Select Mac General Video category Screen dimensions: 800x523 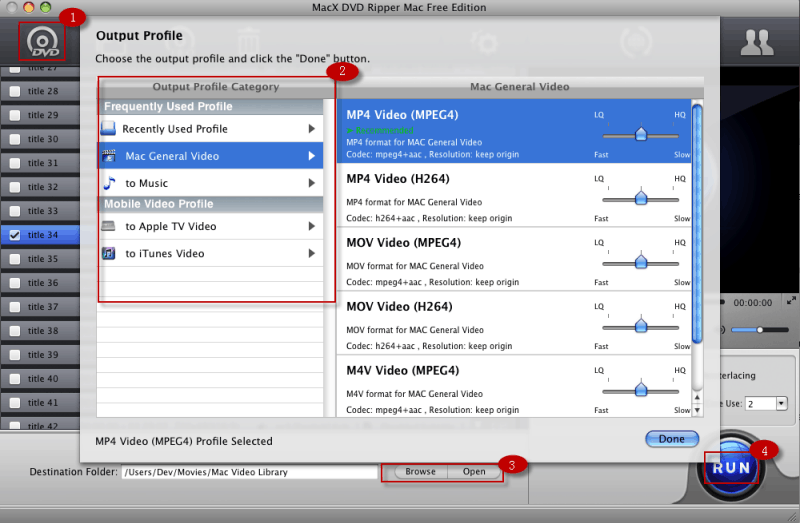(210, 156)
